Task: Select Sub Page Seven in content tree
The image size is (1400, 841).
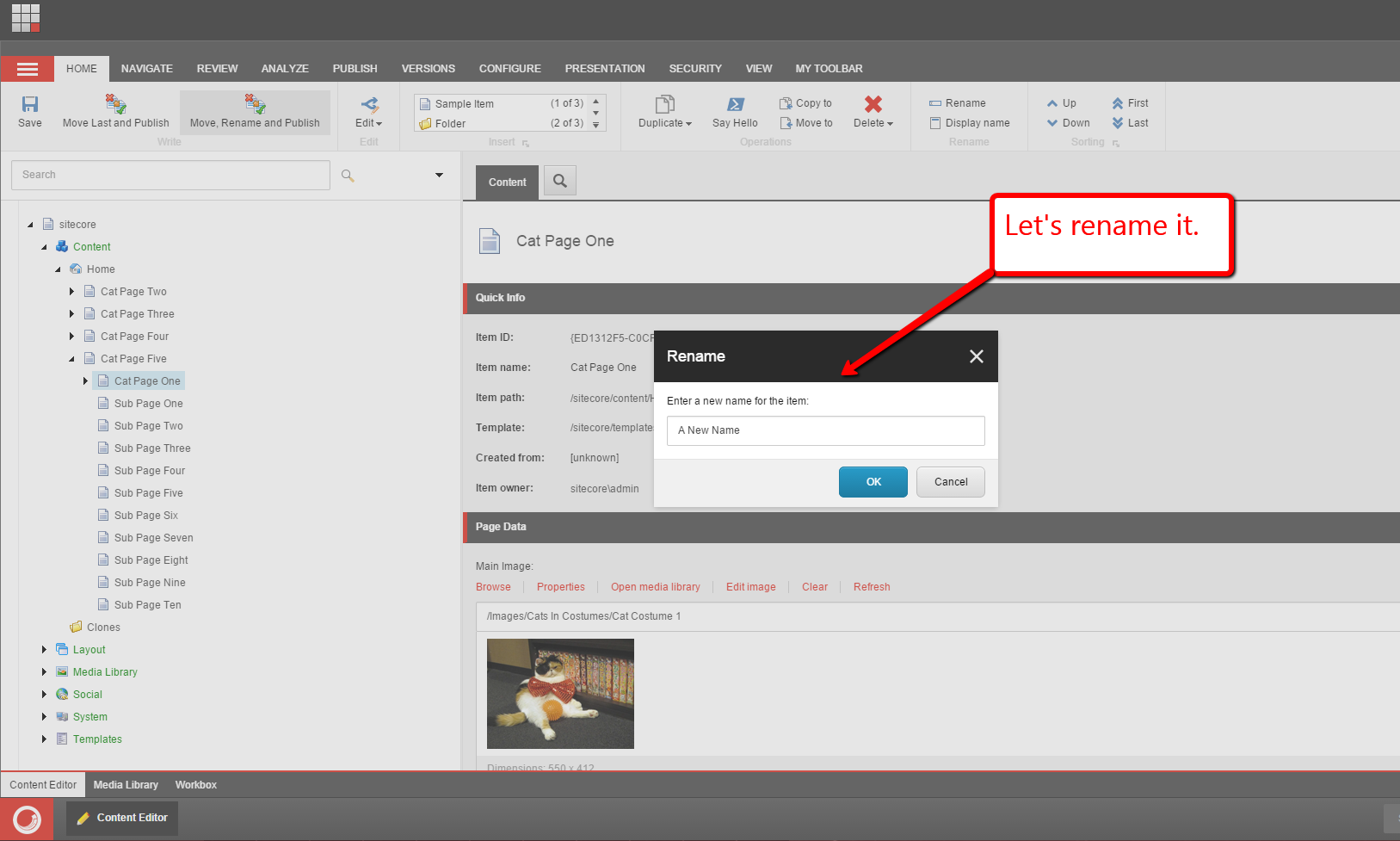Action: pos(153,538)
